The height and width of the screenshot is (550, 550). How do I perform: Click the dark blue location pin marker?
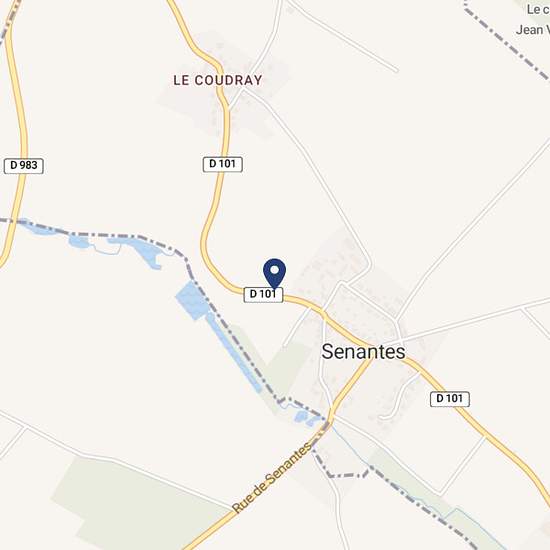pyautogui.click(x=274, y=274)
